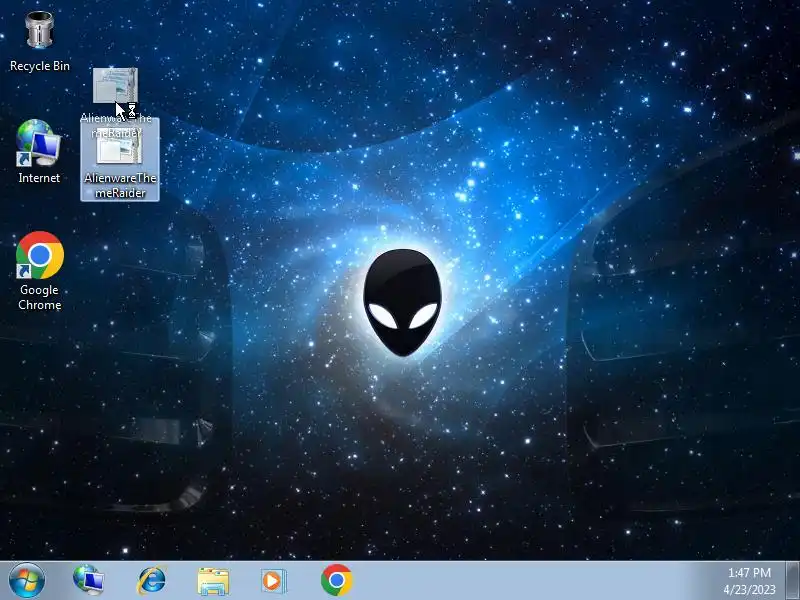
Task: Click the 'Internet' label under globe icon
Action: (39, 178)
